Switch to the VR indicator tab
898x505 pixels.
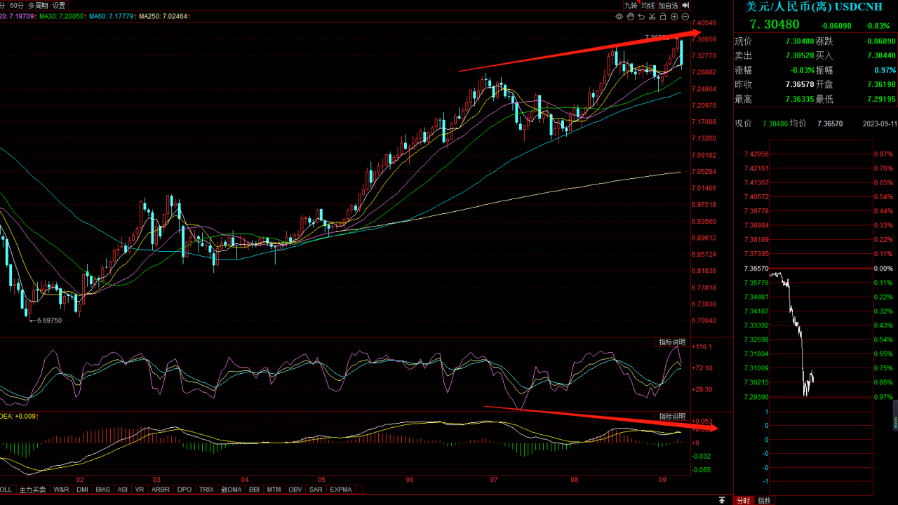(139, 490)
